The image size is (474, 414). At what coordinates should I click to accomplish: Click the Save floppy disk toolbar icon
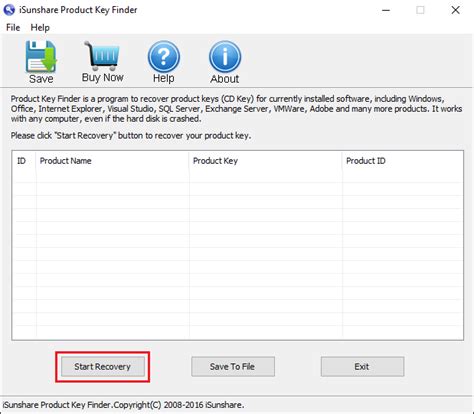[41, 57]
